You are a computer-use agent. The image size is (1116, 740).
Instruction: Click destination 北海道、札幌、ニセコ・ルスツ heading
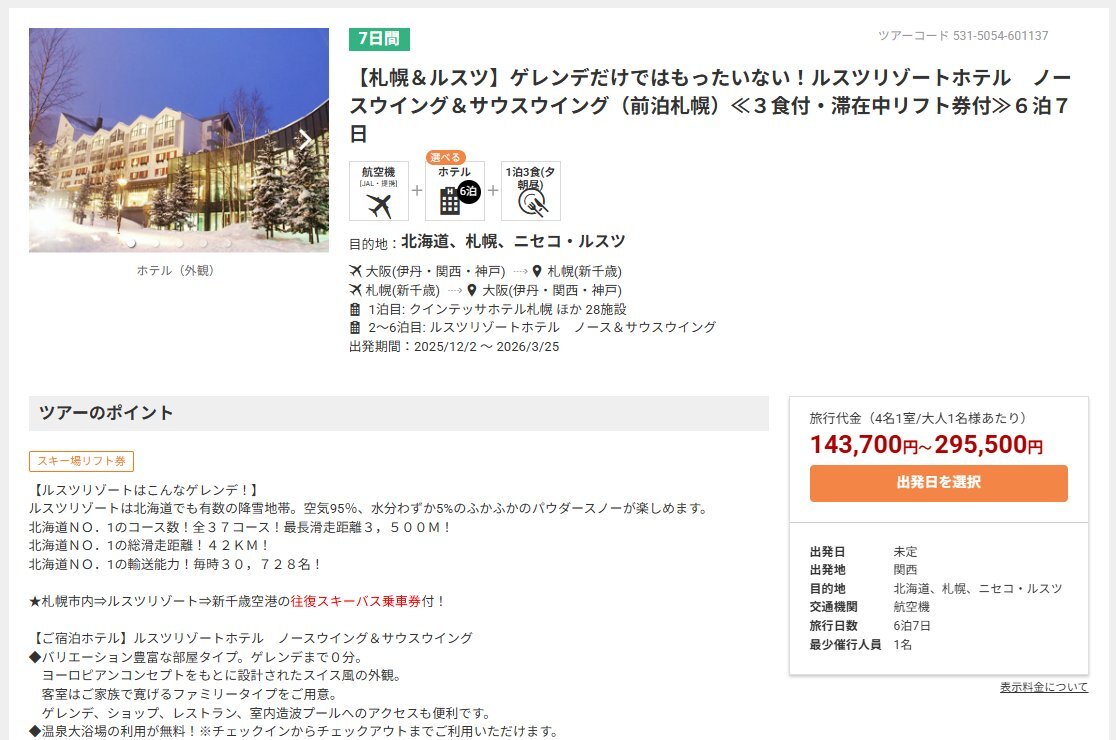[513, 242]
